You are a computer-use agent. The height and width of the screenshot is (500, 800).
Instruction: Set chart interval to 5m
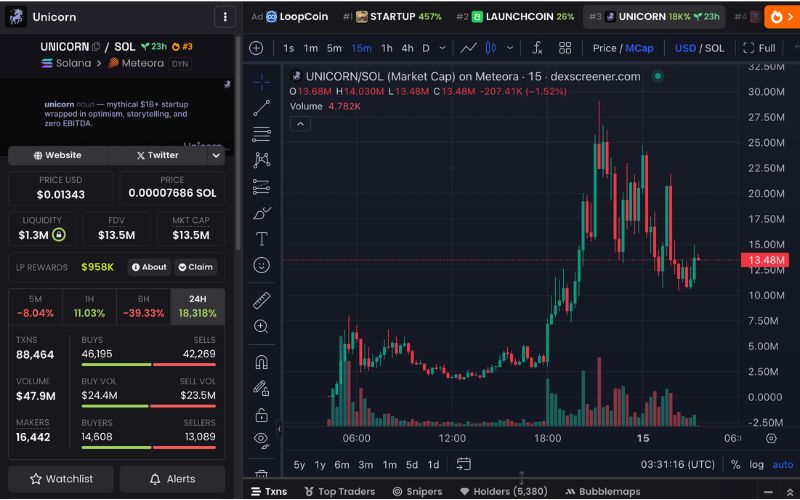[x=334, y=48]
